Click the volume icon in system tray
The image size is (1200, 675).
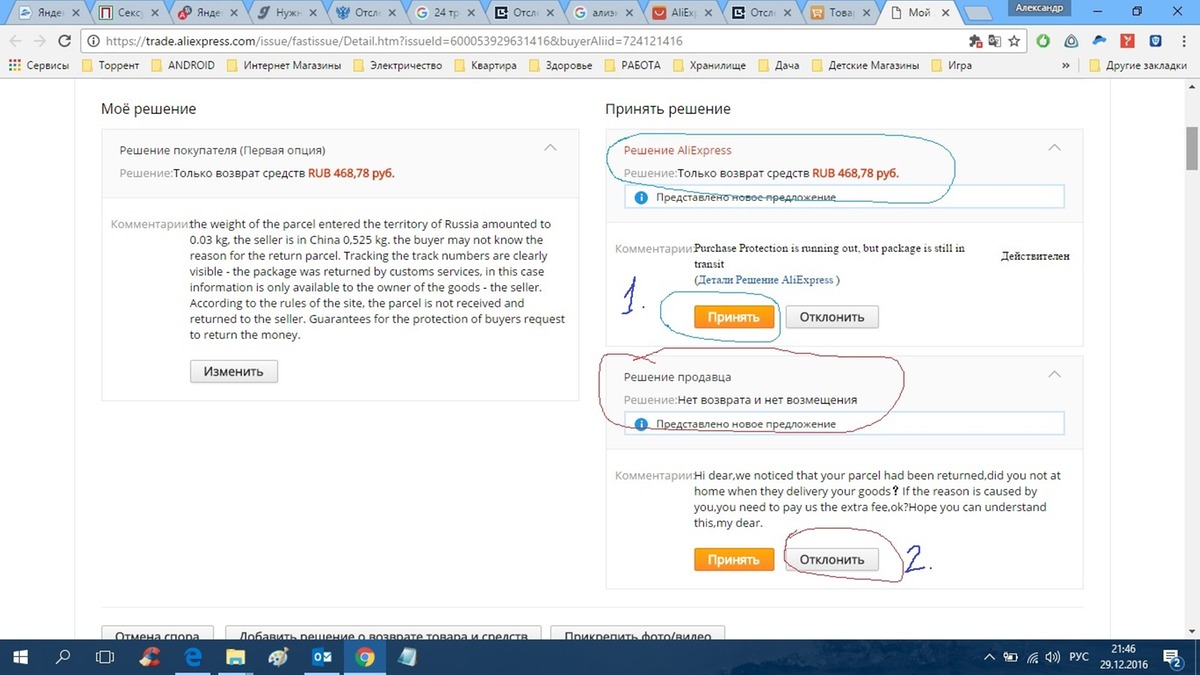coord(1051,657)
